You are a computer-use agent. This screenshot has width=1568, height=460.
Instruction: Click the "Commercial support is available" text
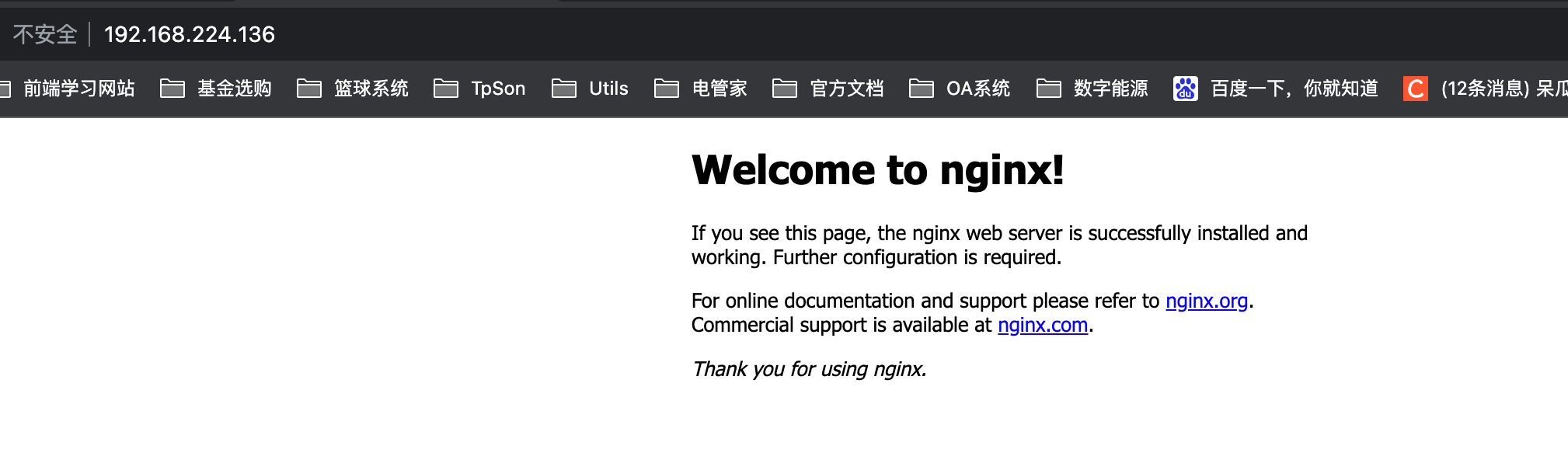[841, 325]
